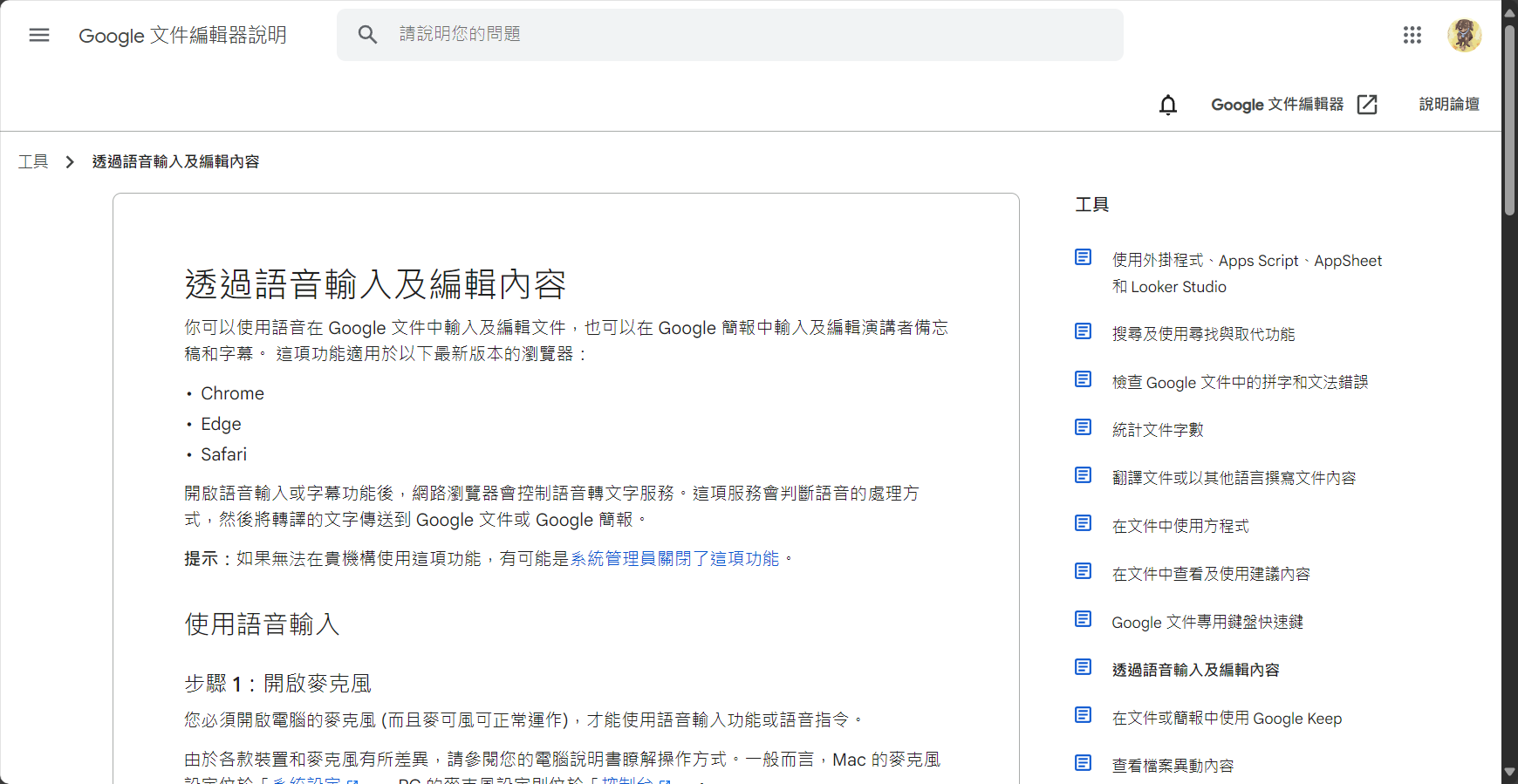This screenshot has width=1518, height=784.
Task: Open the 工具 breadcrumb link
Action: pos(33,162)
